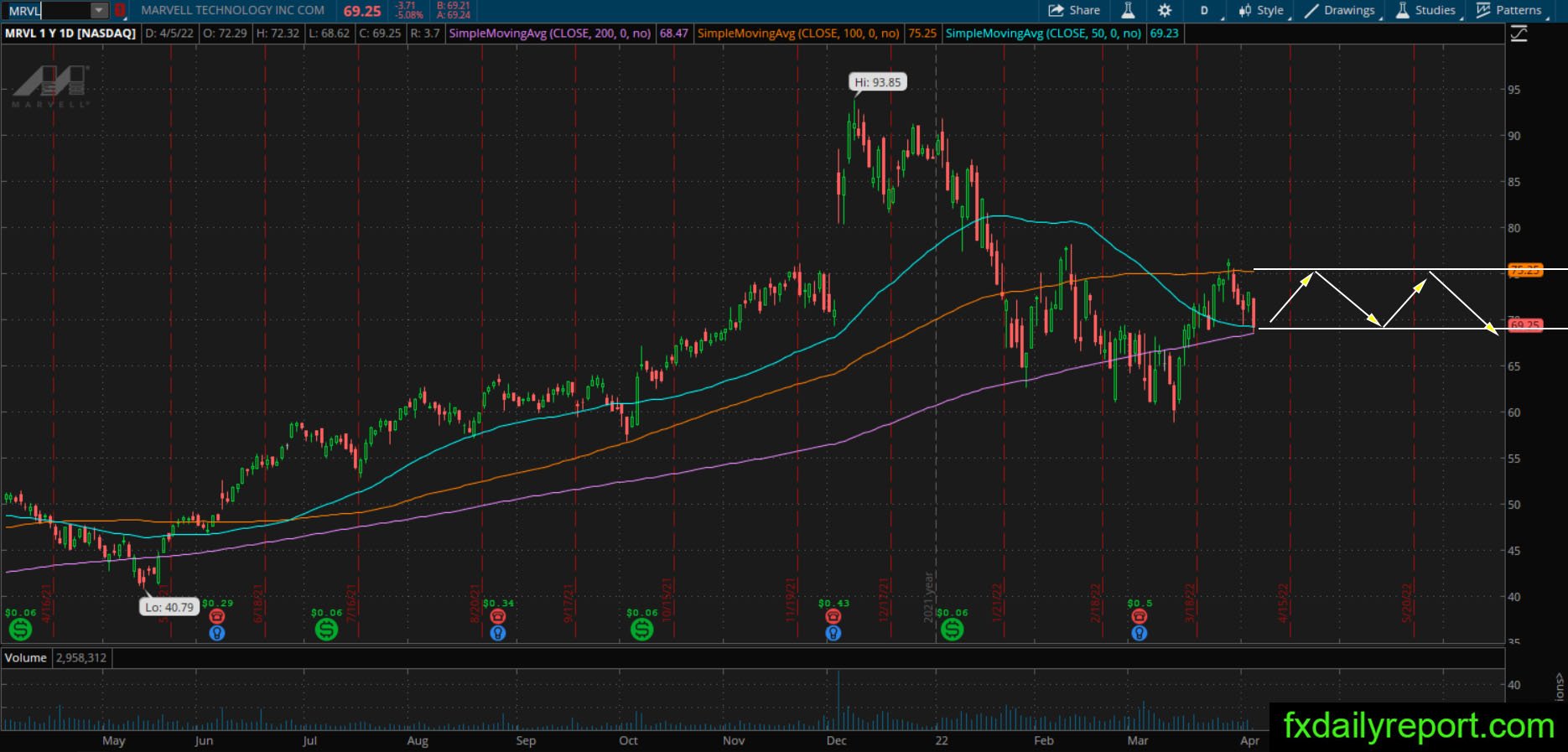Click the L: 68.62 low value
The image size is (1568, 752).
click(x=329, y=34)
